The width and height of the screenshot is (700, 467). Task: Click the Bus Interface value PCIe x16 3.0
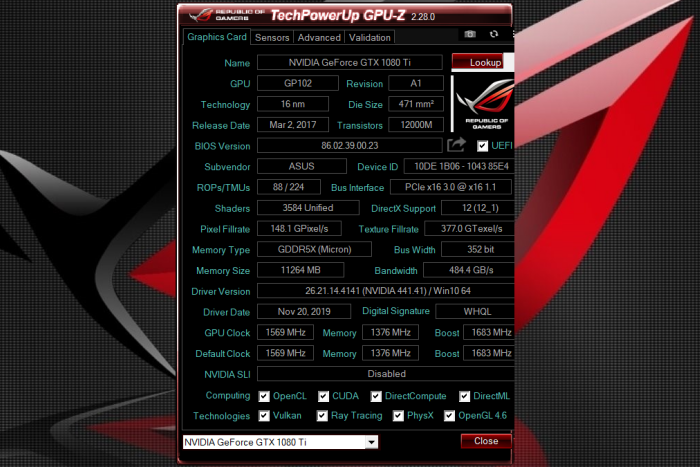tap(450, 187)
